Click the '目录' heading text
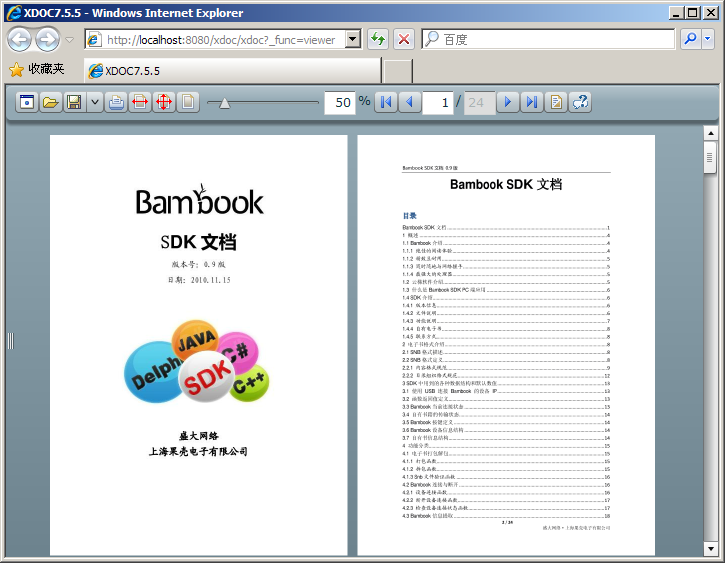This screenshot has height=563, width=725. point(410,216)
